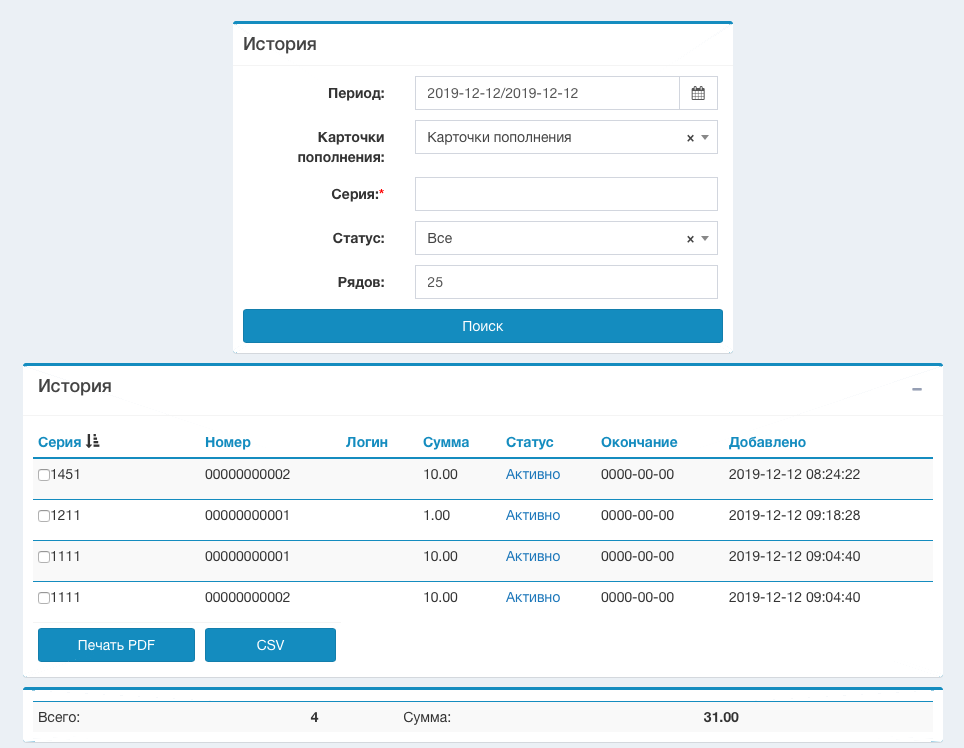
Task: Open Активно status link for series 1451
Action: tap(532, 474)
